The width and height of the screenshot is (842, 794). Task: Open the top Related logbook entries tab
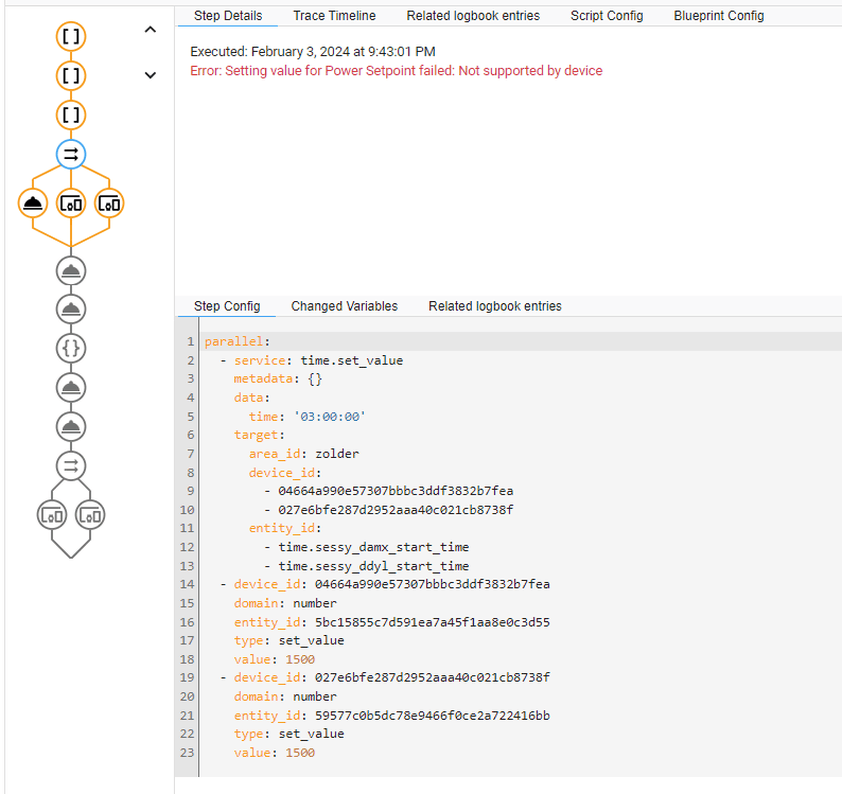(473, 16)
